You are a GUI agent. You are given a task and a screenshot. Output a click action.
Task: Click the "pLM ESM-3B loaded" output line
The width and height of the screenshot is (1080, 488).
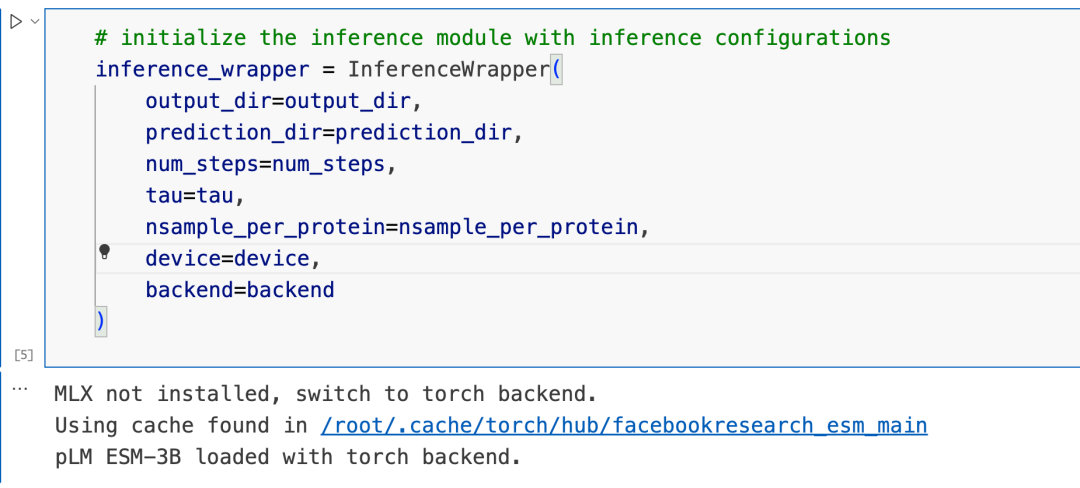pyautogui.click(x=288, y=458)
